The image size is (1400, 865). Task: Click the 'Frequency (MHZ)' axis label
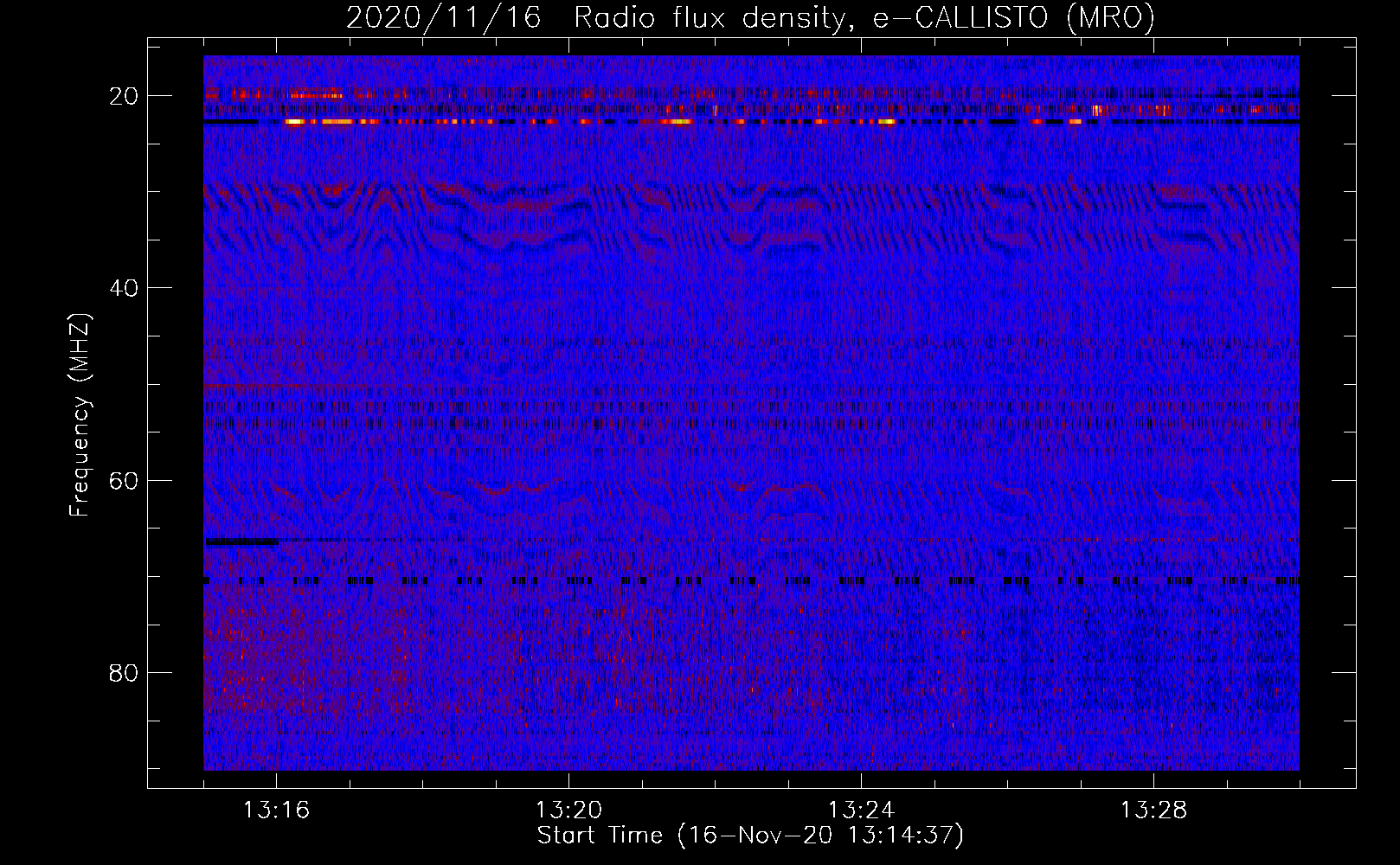click(80, 415)
